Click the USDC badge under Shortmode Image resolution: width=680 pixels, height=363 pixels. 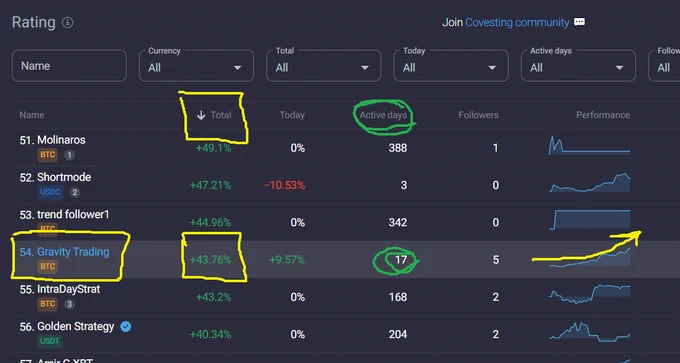tap(50, 192)
